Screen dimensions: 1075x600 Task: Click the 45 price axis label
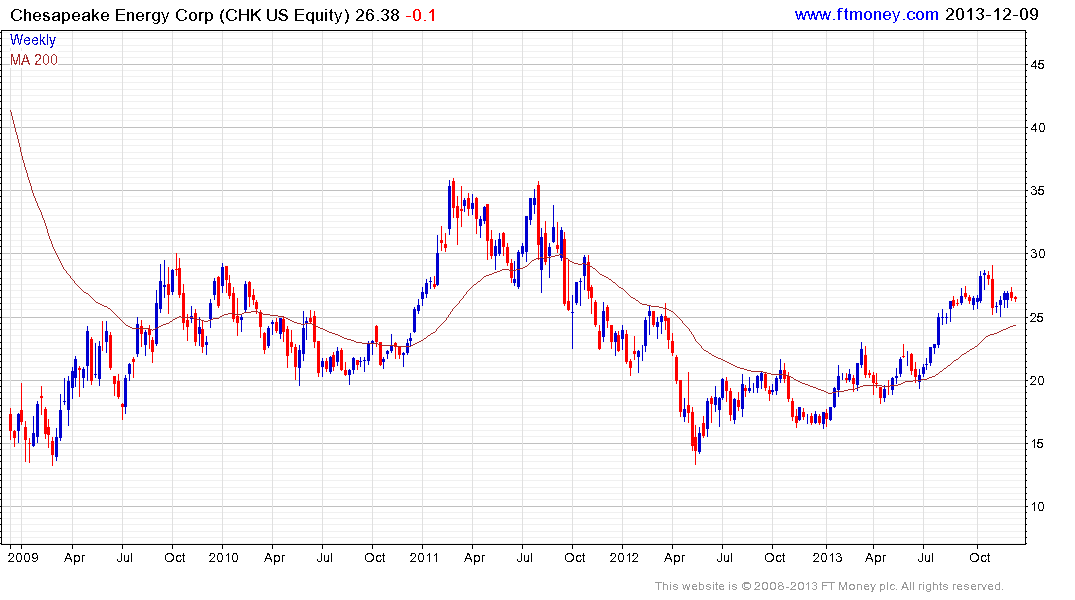[x=1037, y=65]
